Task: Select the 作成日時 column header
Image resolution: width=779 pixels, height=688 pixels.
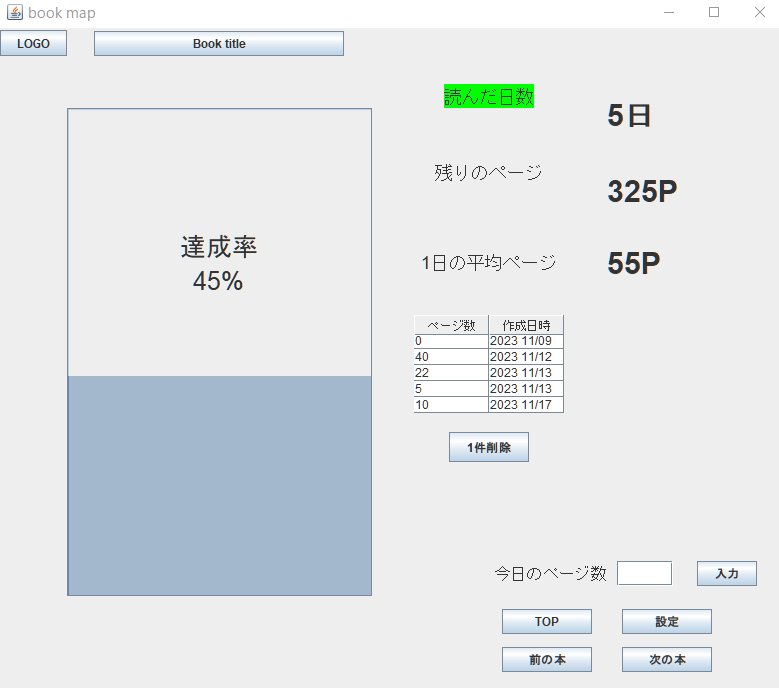Action: tap(526, 325)
